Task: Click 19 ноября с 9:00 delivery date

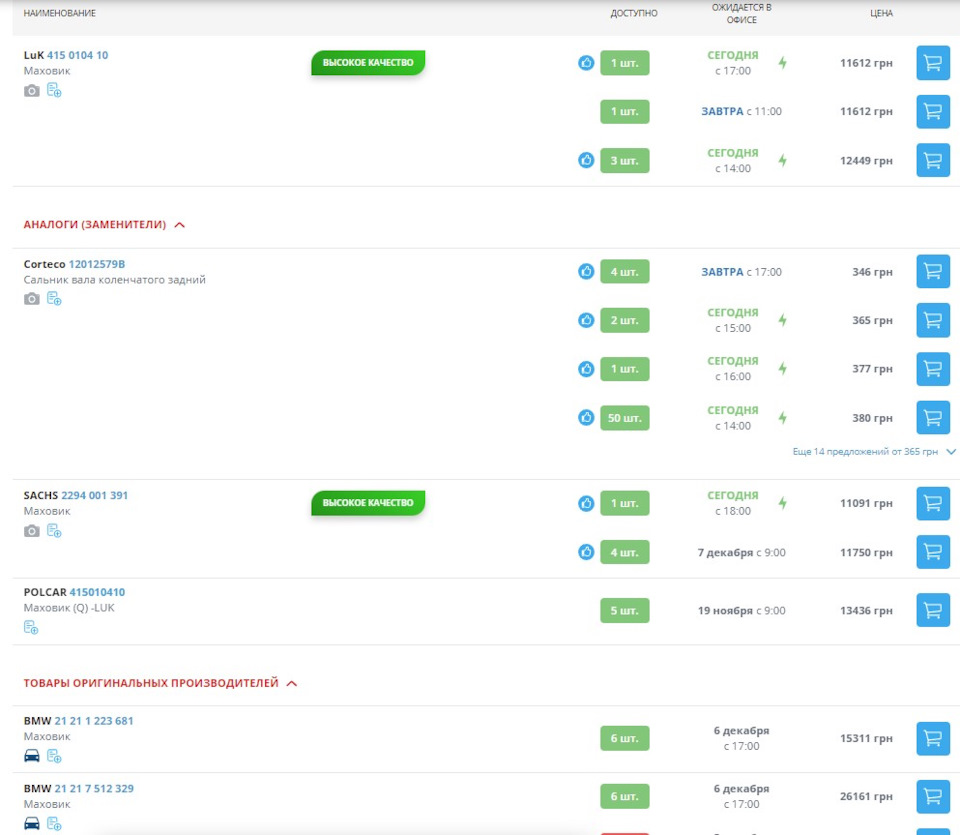Action: click(741, 610)
